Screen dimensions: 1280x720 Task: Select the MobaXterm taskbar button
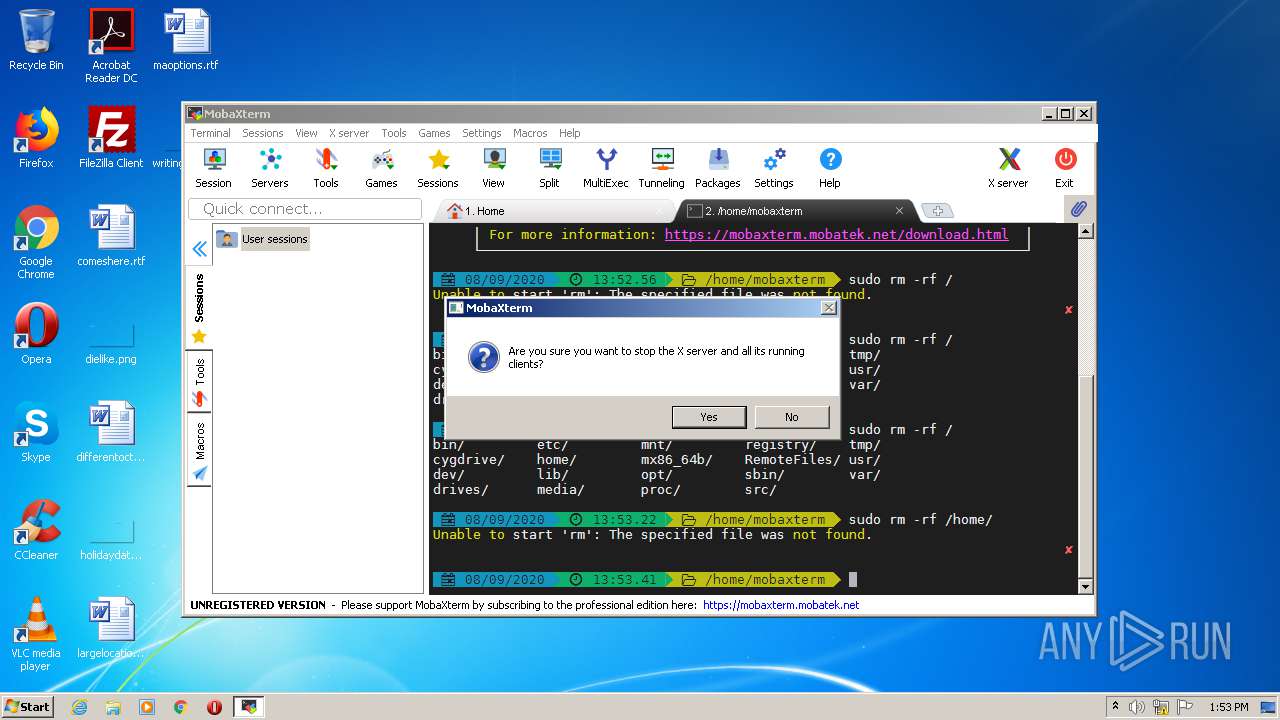click(x=249, y=707)
